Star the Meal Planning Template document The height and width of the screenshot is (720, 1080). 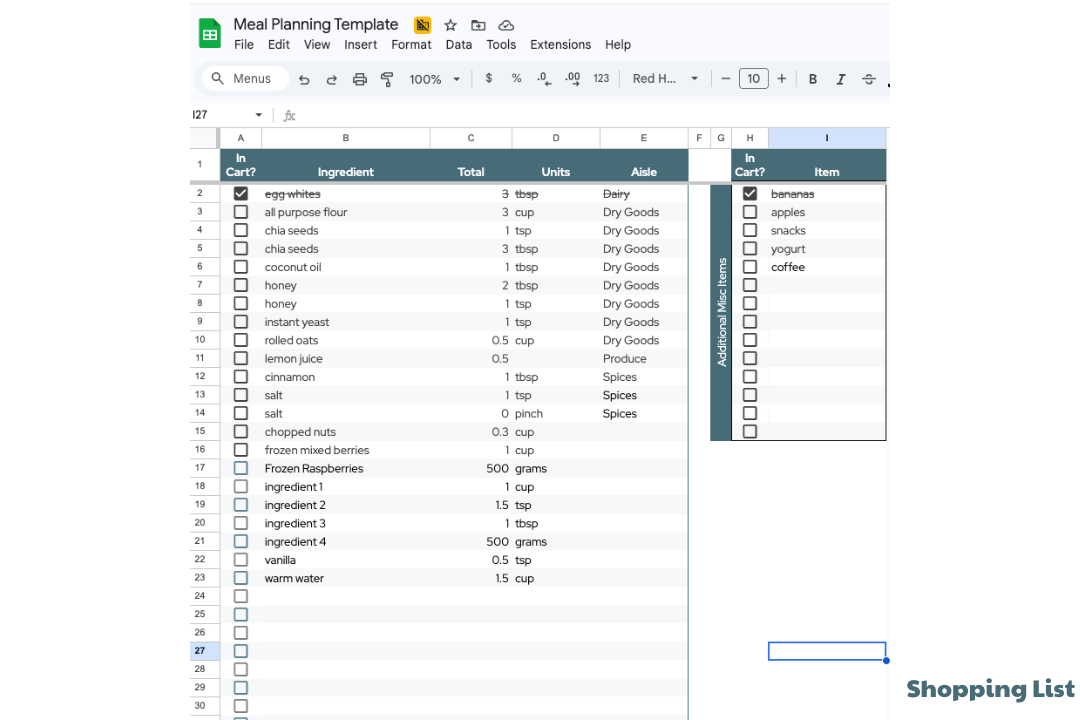point(450,25)
